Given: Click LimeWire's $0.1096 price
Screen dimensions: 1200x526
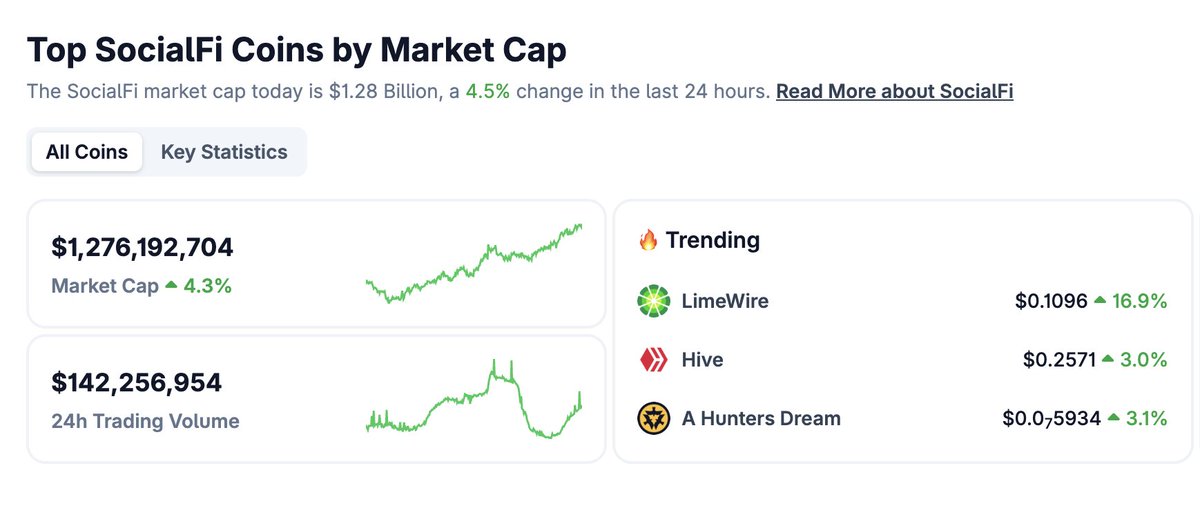Looking at the screenshot, I should tap(1051, 301).
